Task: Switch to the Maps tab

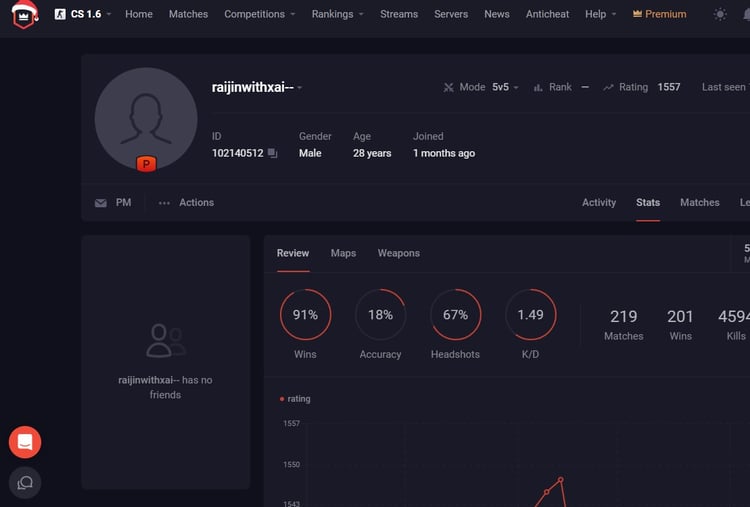Action: [x=343, y=253]
